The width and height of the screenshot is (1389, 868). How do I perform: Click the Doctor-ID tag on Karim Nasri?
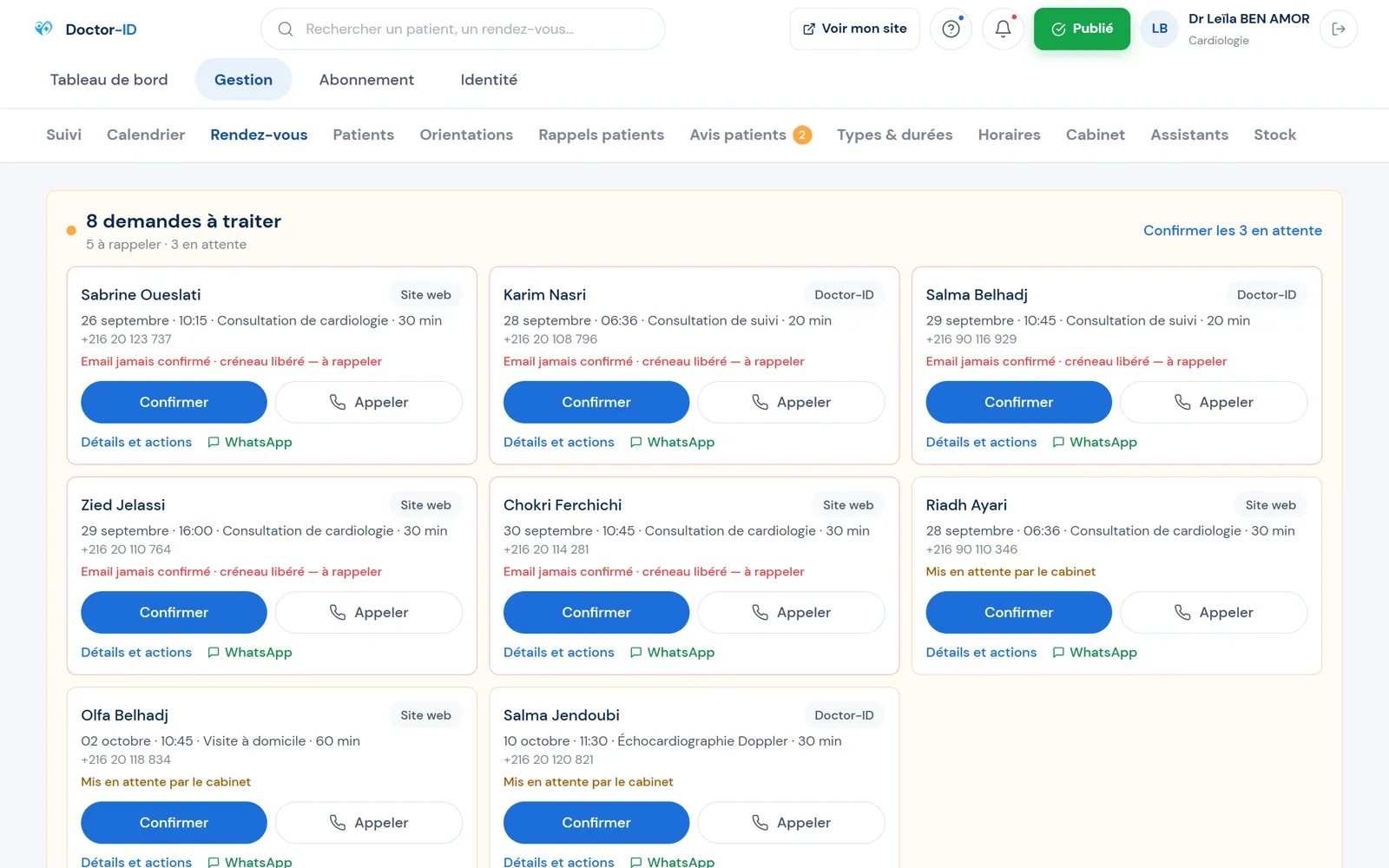(x=844, y=295)
